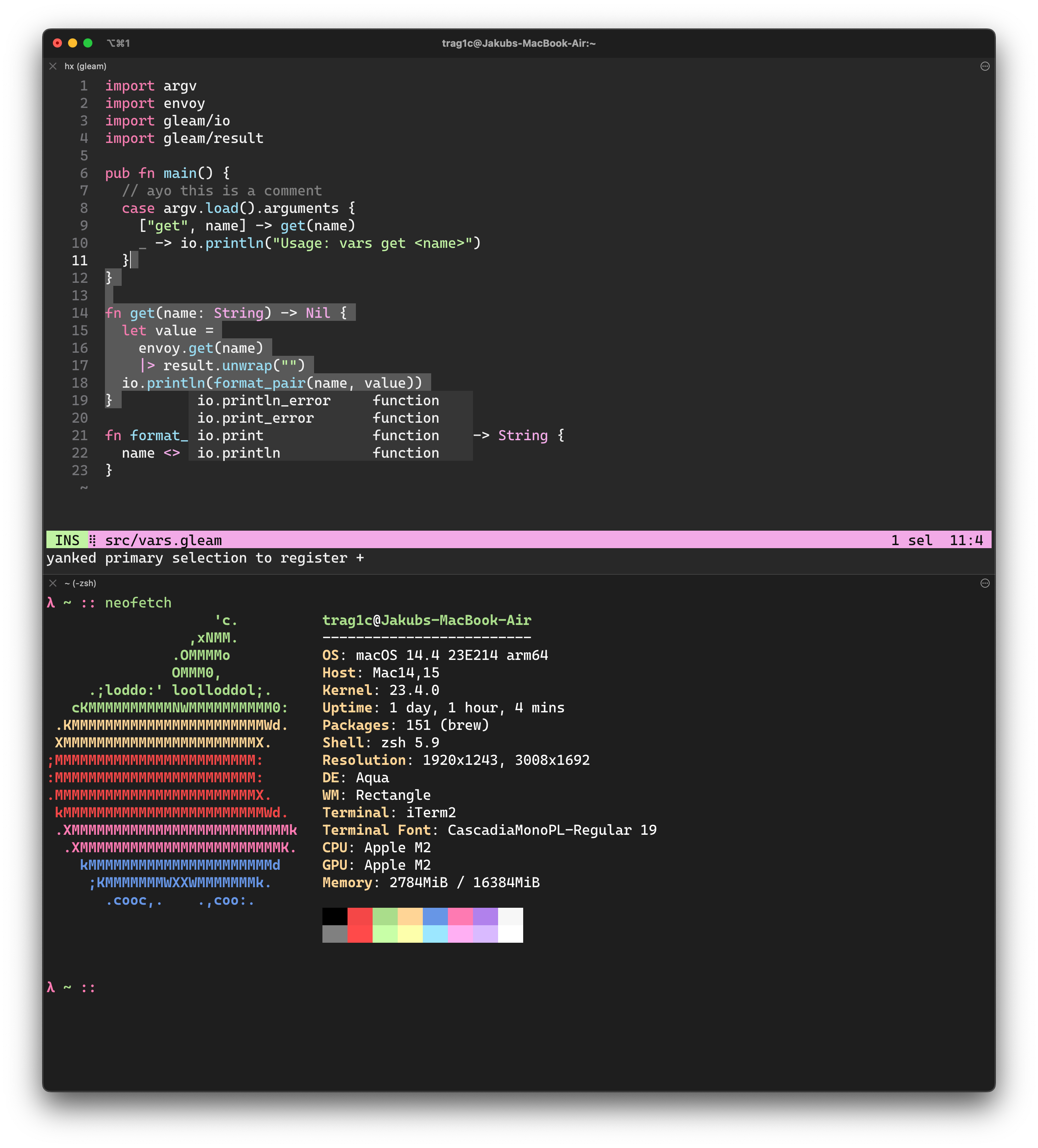Open the hx pane options menu icon
Screen dimensions: 1038x1148
click(x=984, y=66)
